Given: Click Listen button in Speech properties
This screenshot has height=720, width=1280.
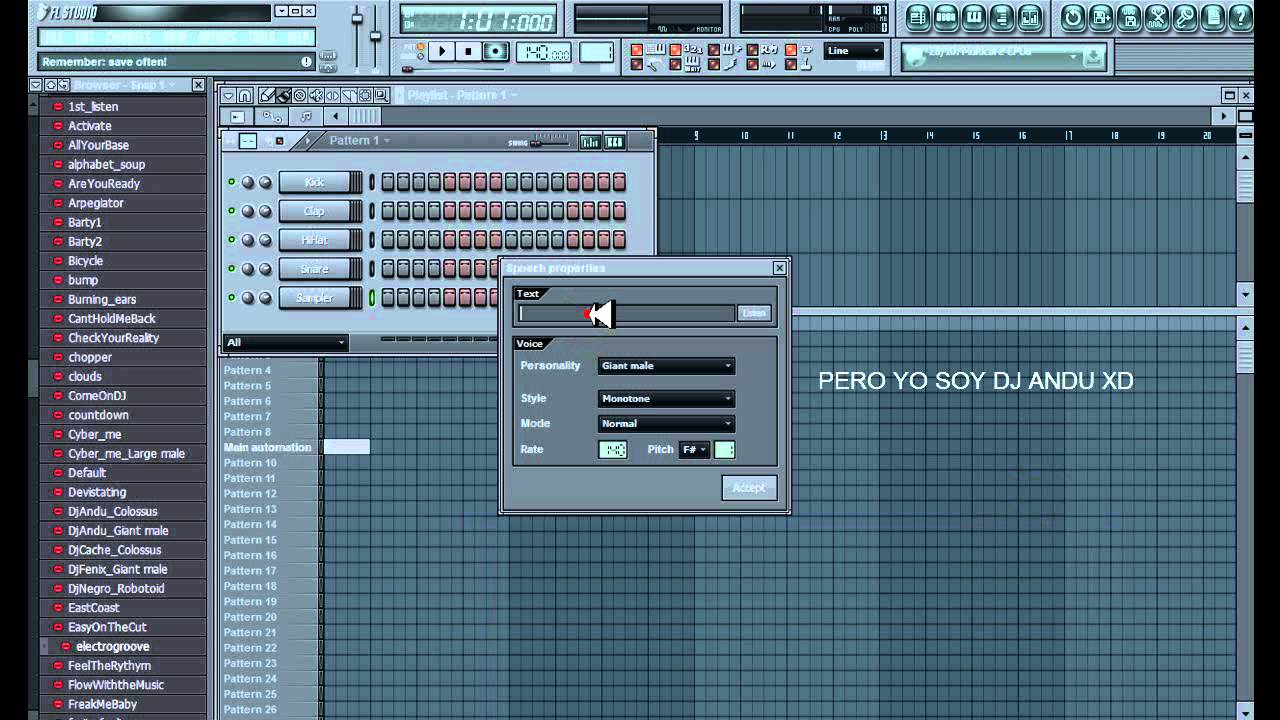Looking at the screenshot, I should click(x=754, y=314).
